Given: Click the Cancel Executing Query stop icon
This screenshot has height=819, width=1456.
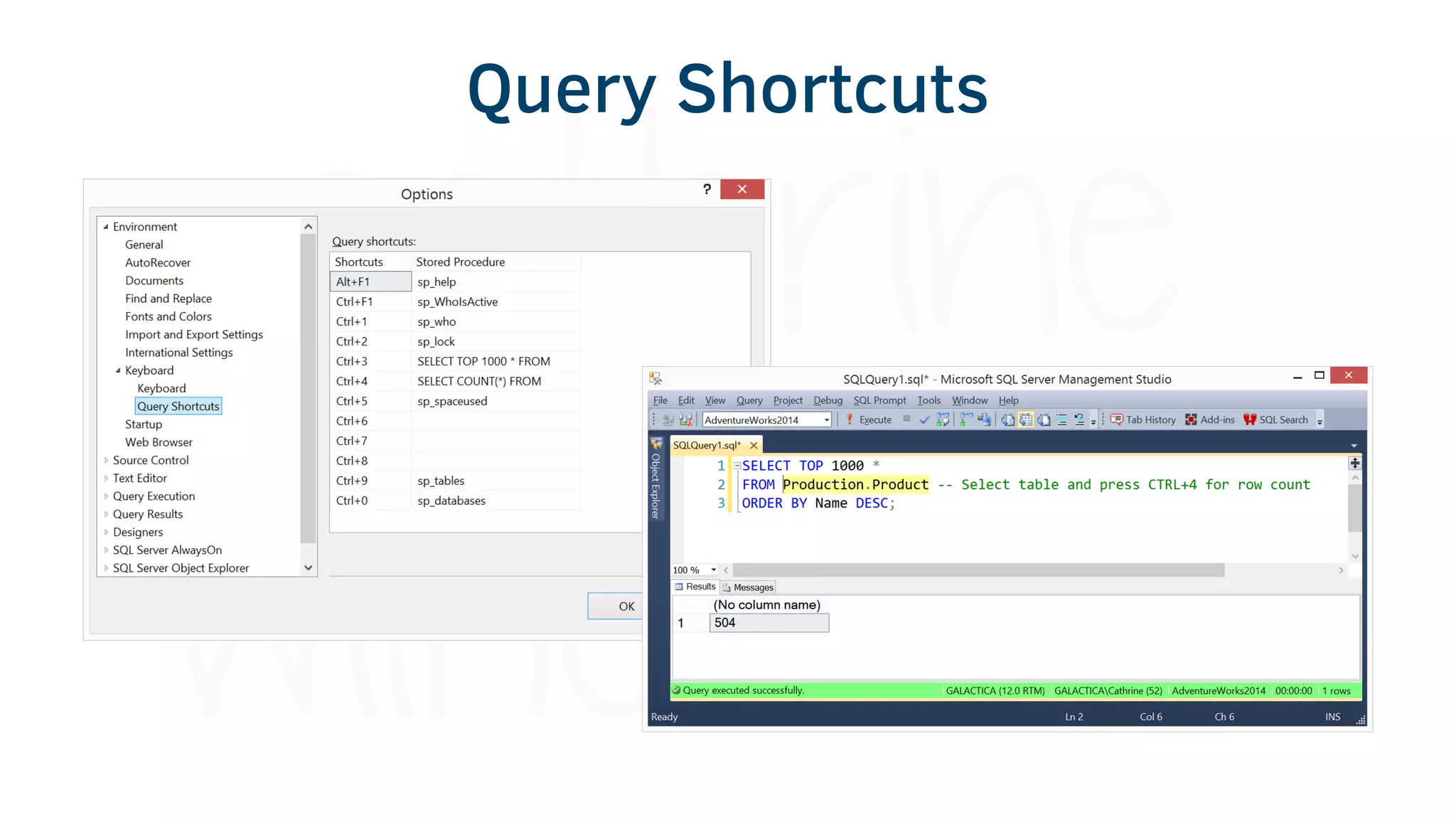Looking at the screenshot, I should point(906,419).
